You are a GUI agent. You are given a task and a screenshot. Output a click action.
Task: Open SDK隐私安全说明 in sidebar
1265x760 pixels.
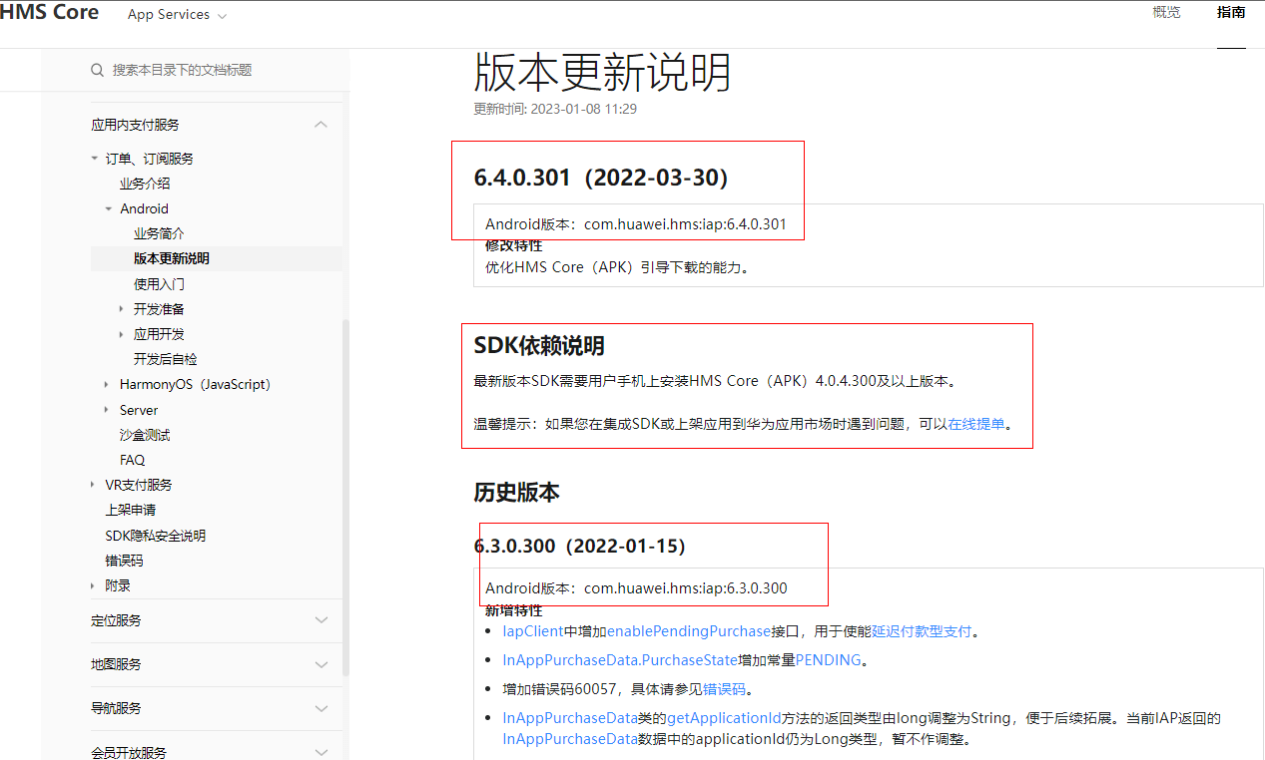(x=155, y=536)
